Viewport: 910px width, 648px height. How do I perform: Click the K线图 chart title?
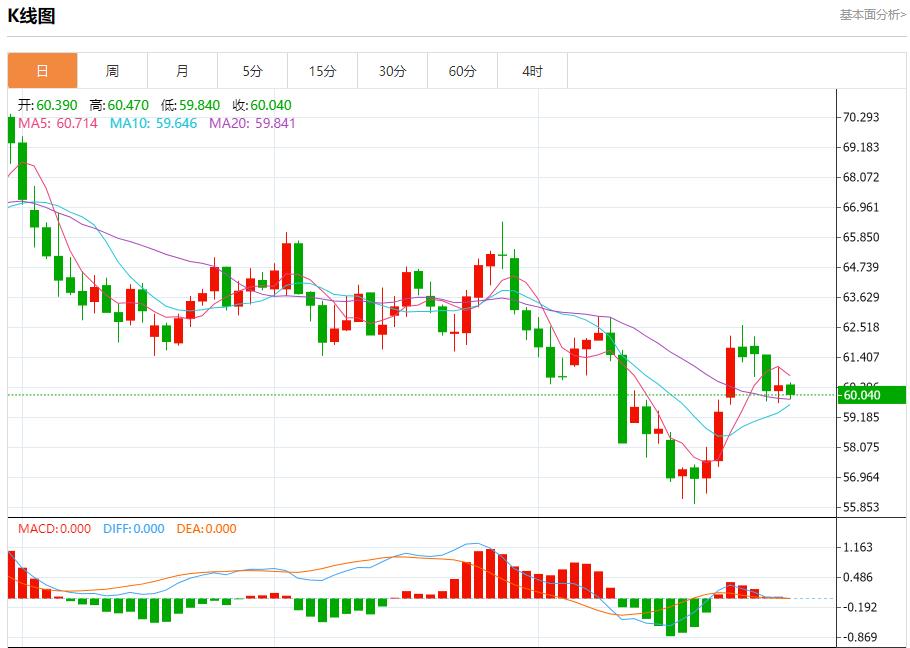point(31,14)
